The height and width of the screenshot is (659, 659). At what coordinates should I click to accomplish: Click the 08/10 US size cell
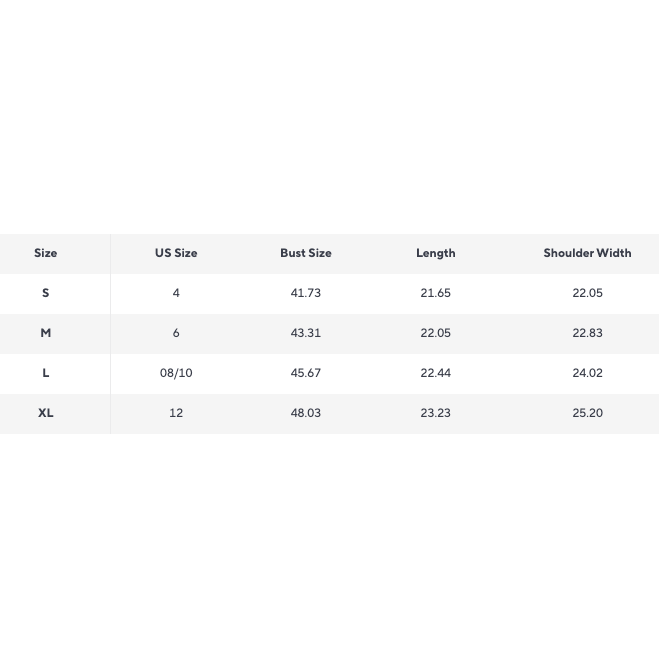point(176,373)
